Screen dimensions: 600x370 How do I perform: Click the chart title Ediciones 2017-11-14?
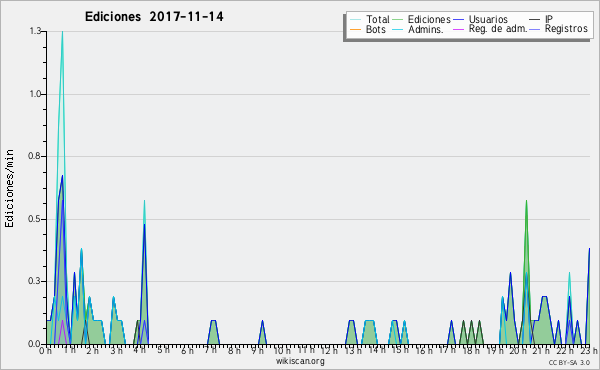click(x=154, y=17)
